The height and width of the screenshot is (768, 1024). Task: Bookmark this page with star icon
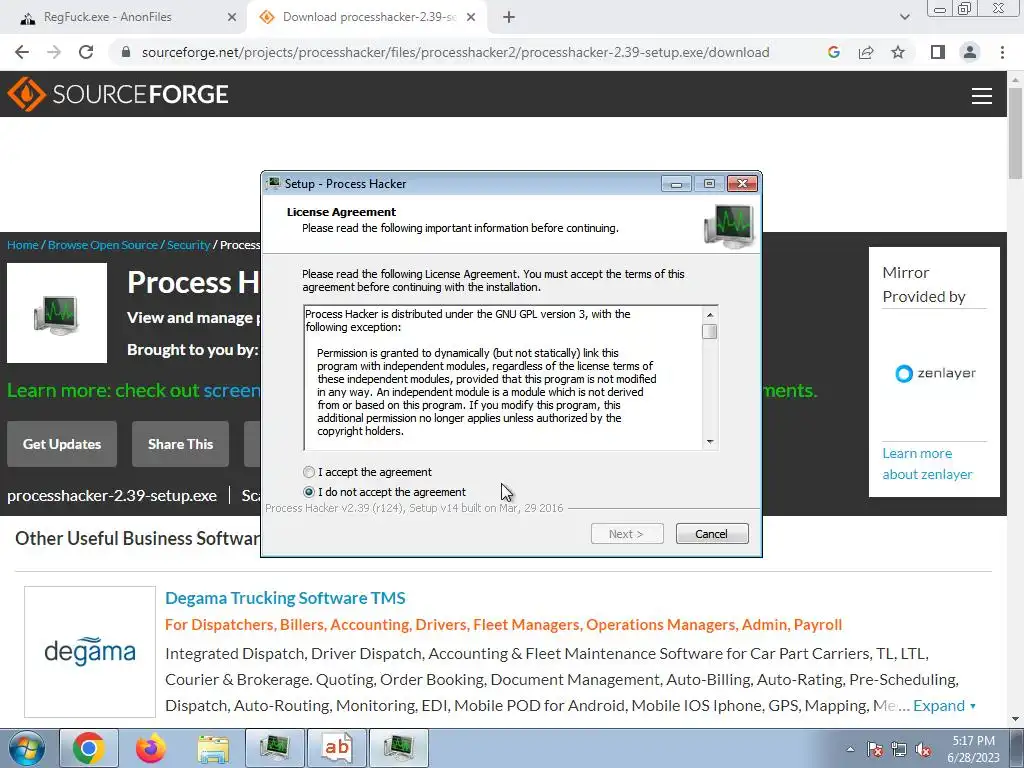pyautogui.click(x=898, y=52)
